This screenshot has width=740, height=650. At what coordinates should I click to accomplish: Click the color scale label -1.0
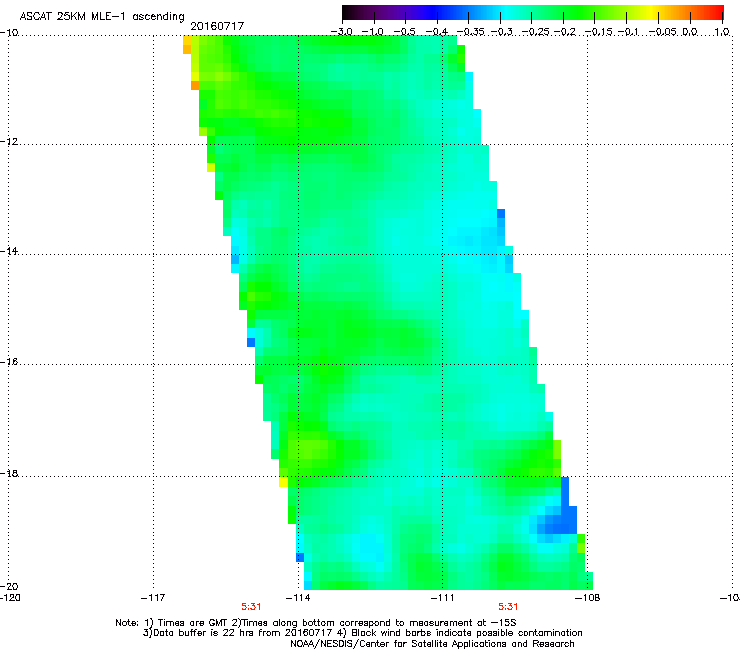coord(373,32)
